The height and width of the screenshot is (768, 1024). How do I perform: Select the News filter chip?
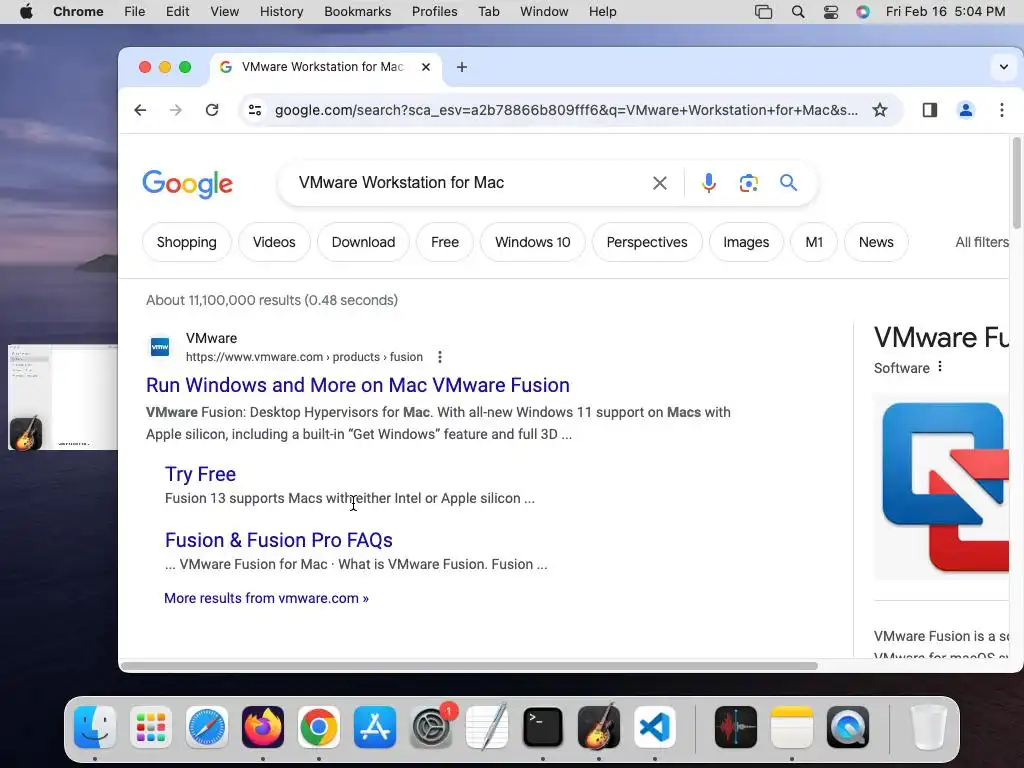876,242
